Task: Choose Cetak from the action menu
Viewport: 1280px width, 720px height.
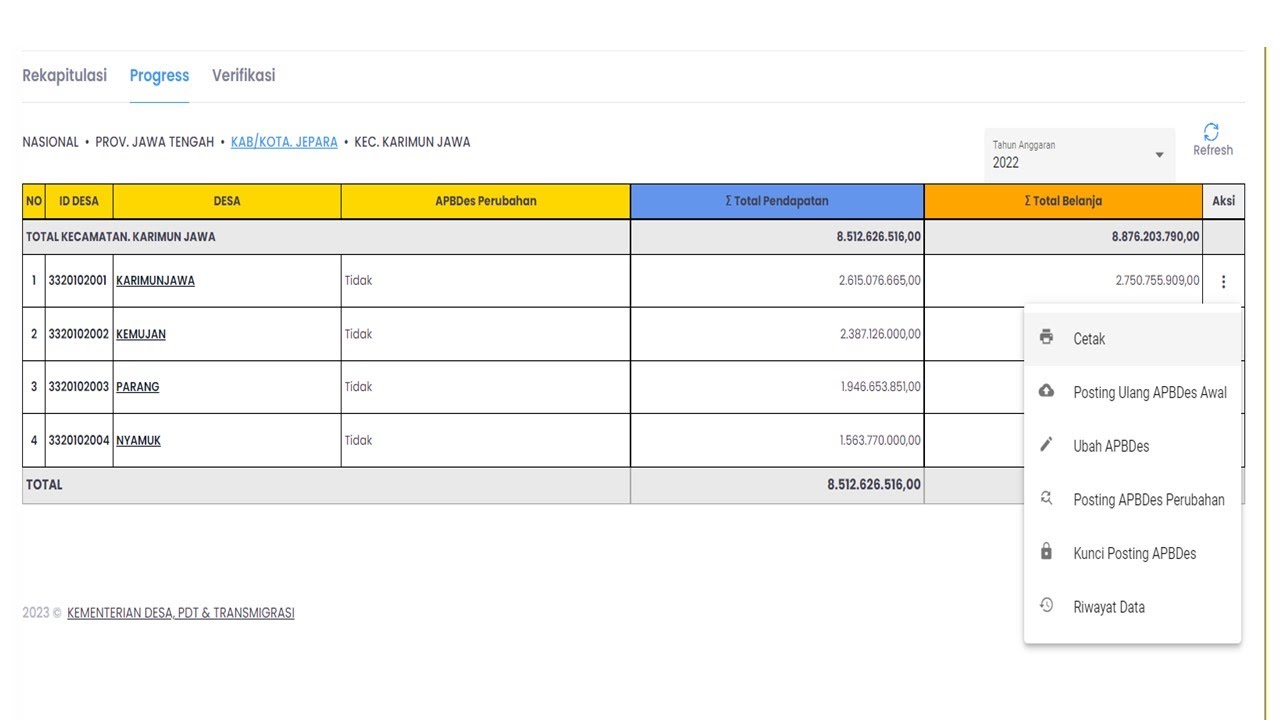Action: pos(1132,339)
